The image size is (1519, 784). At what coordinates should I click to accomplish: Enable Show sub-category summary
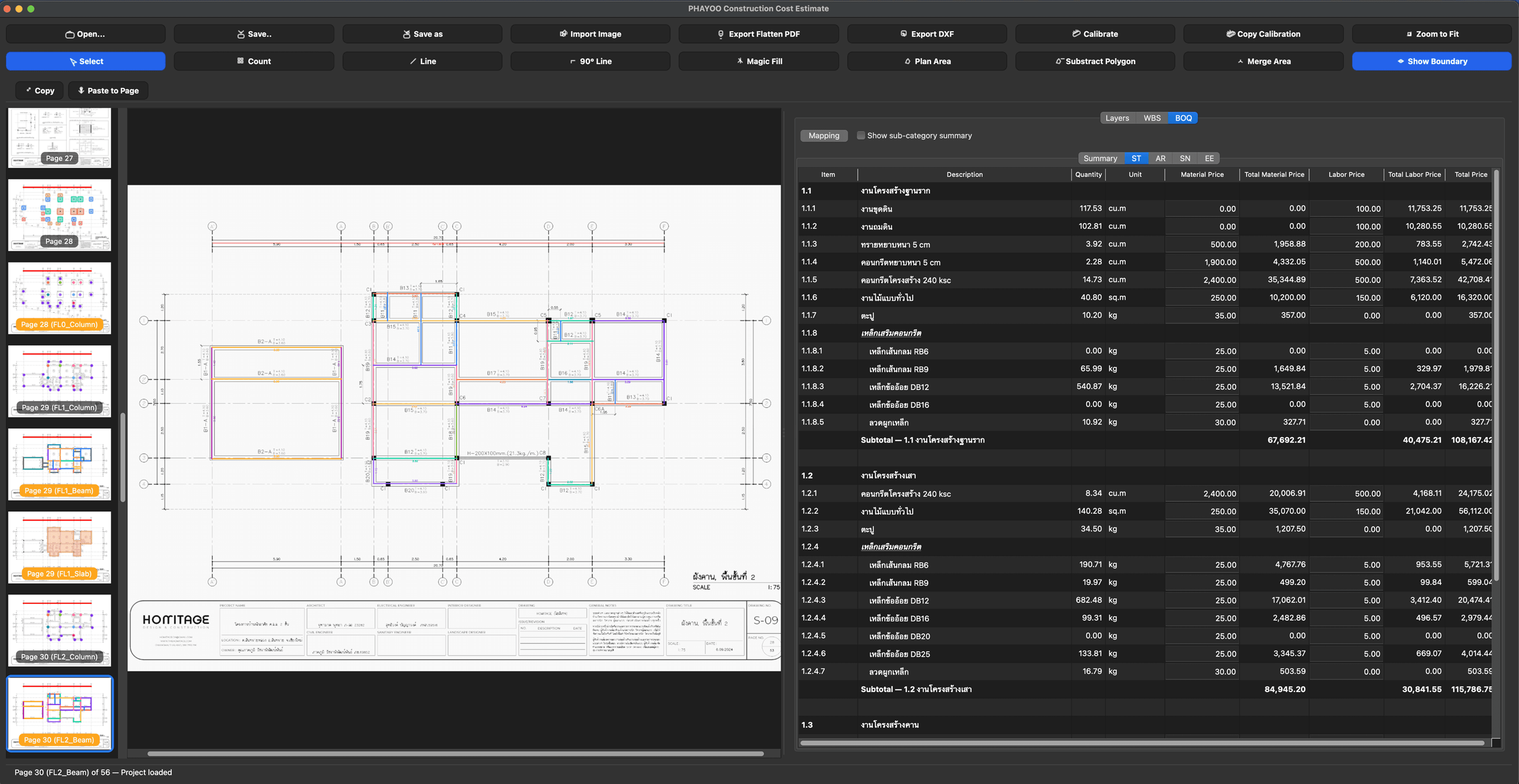point(861,135)
